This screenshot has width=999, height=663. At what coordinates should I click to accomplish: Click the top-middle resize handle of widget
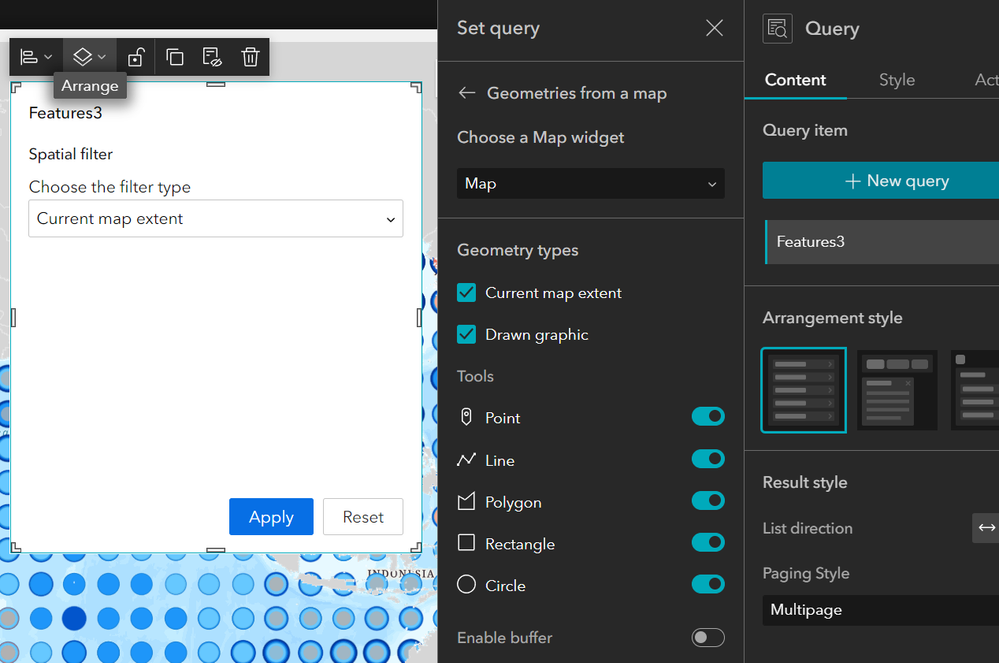[x=216, y=83]
